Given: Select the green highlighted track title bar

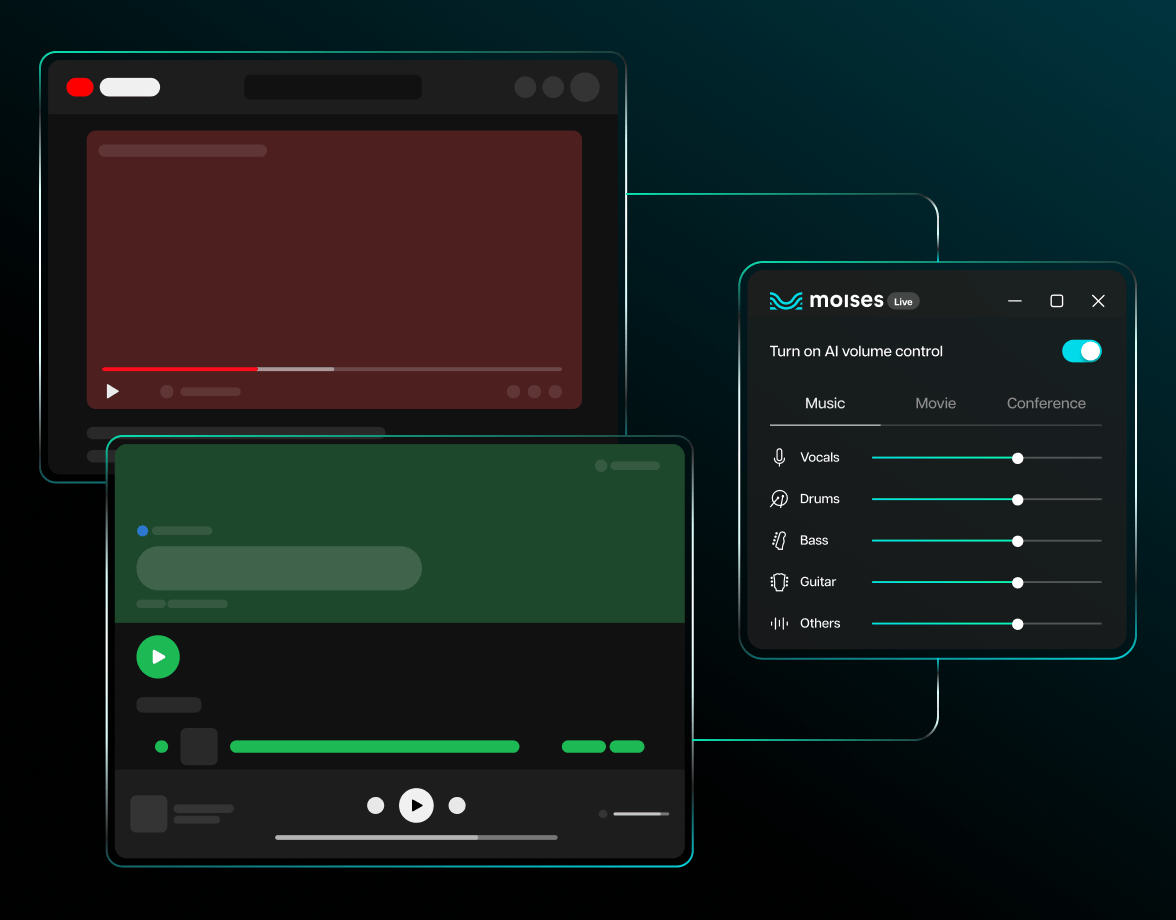Looking at the screenshot, I should pyautogui.click(x=374, y=747).
